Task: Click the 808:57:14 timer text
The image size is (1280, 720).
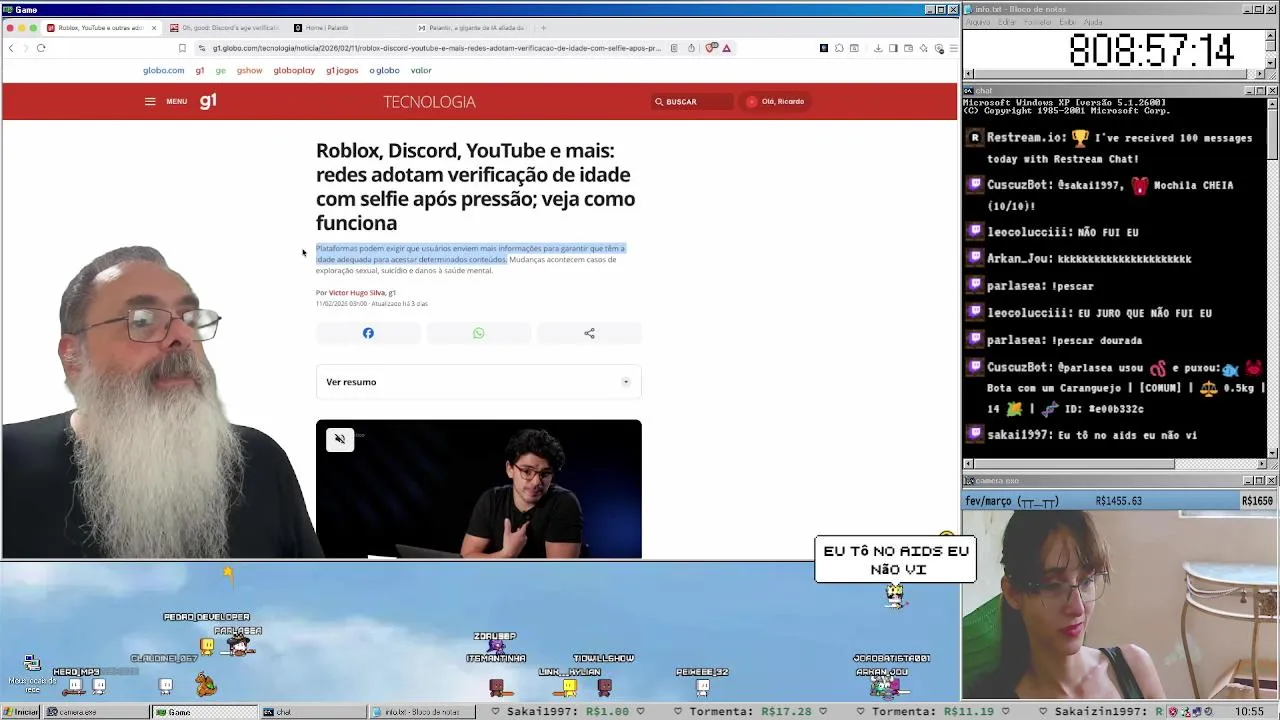Action: click(x=1151, y=50)
